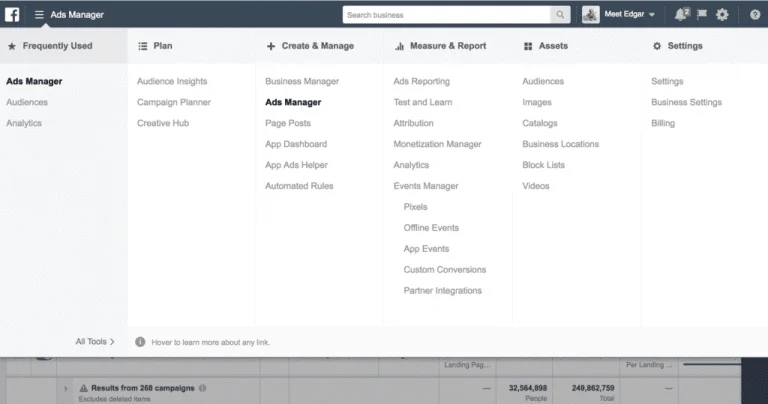This screenshot has height=404, width=768.
Task: Open Billing
Action: (x=663, y=123)
